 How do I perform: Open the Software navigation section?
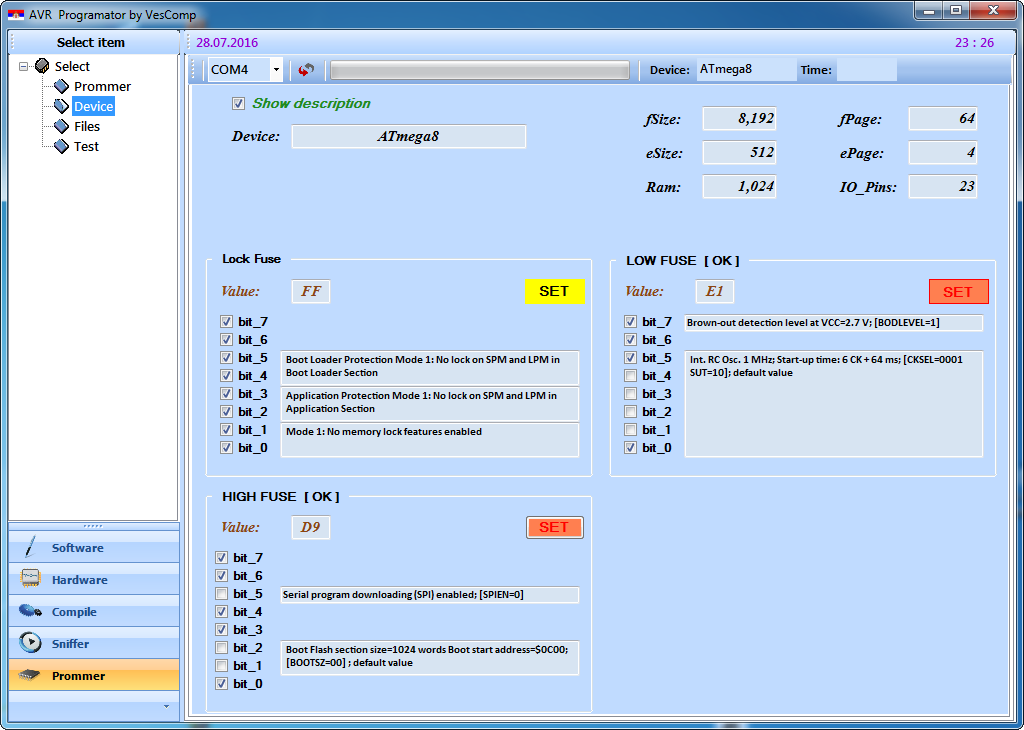[94, 547]
